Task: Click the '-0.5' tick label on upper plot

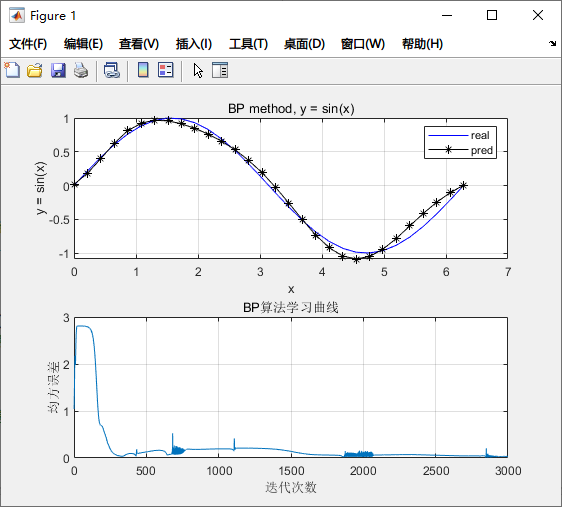Action: (x=59, y=220)
